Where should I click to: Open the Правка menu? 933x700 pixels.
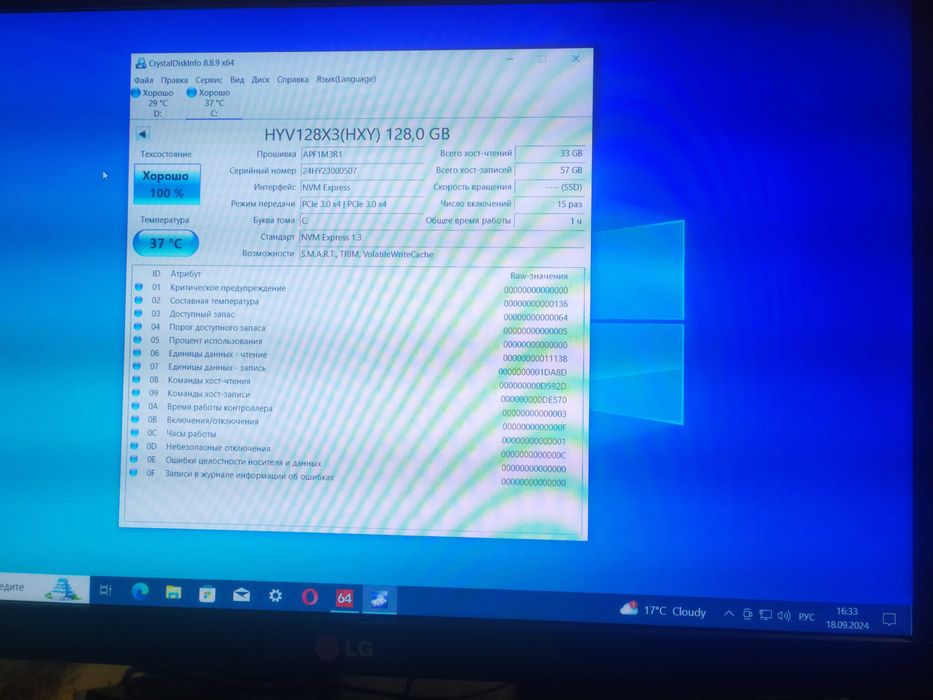click(x=174, y=80)
